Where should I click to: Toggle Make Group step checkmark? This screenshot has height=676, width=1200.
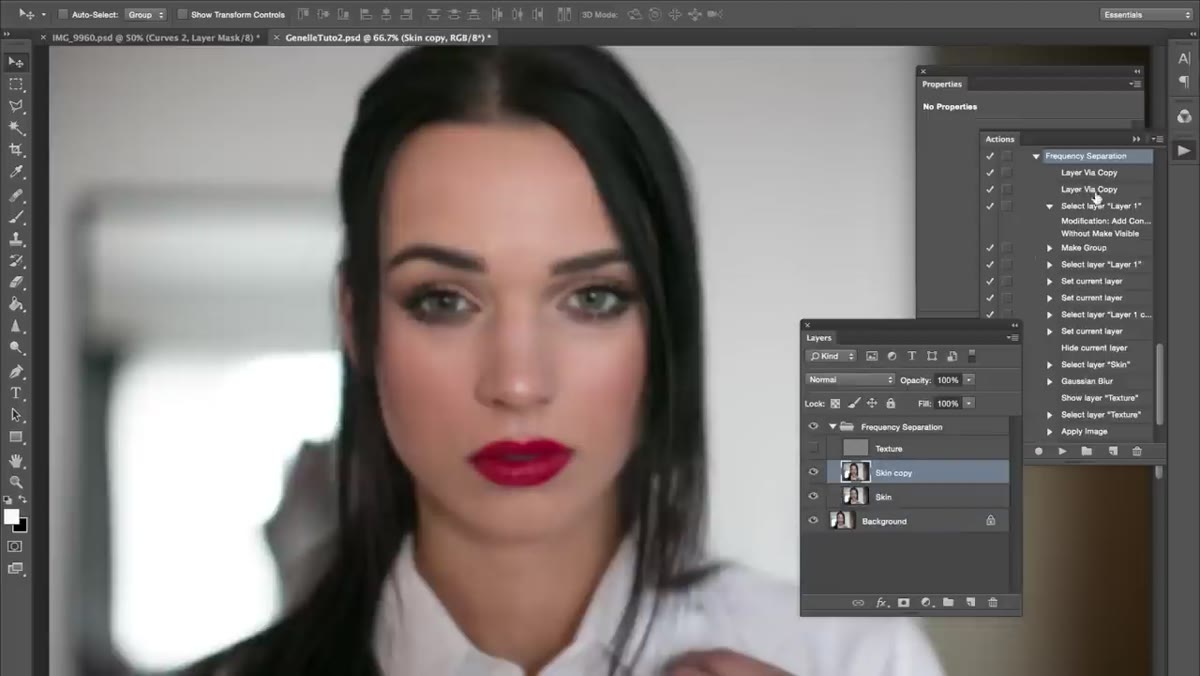[x=990, y=248]
